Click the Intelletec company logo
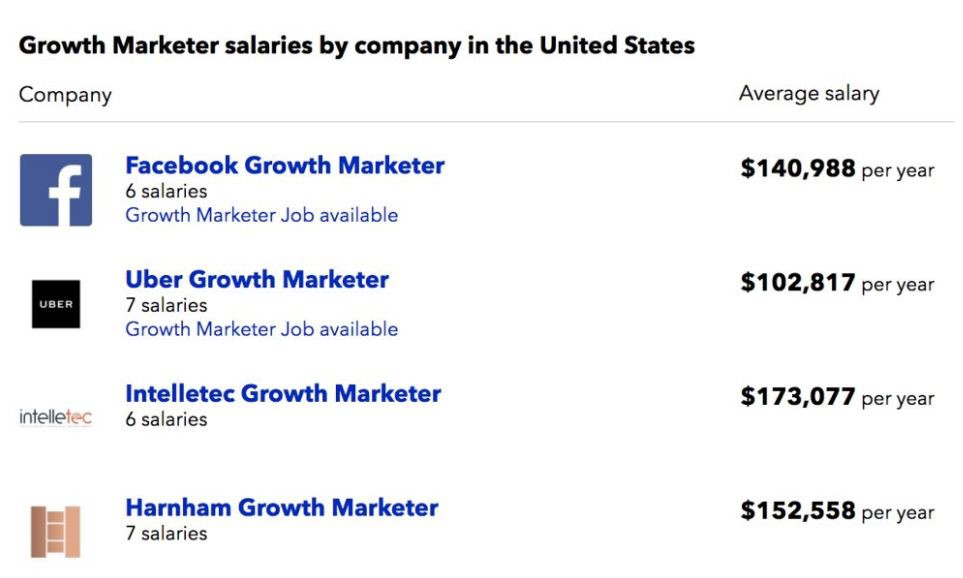 click(56, 417)
